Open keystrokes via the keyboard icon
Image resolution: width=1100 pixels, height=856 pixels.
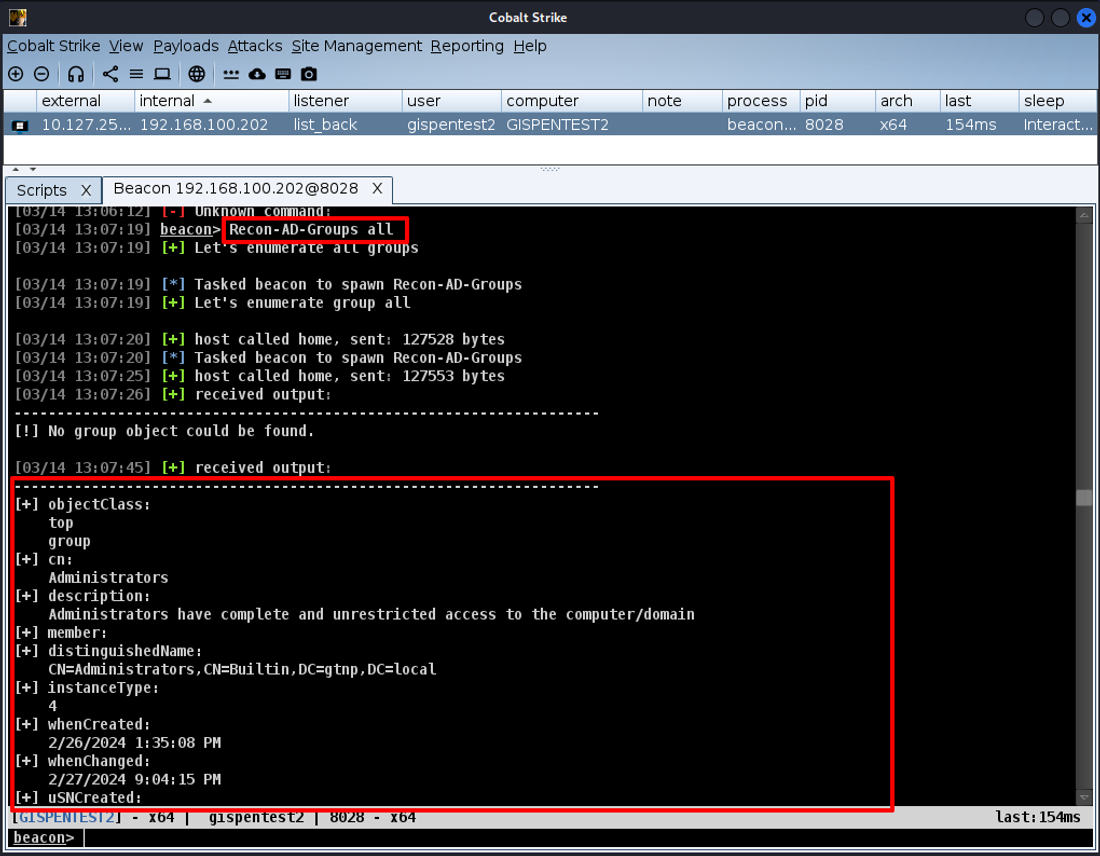(283, 74)
